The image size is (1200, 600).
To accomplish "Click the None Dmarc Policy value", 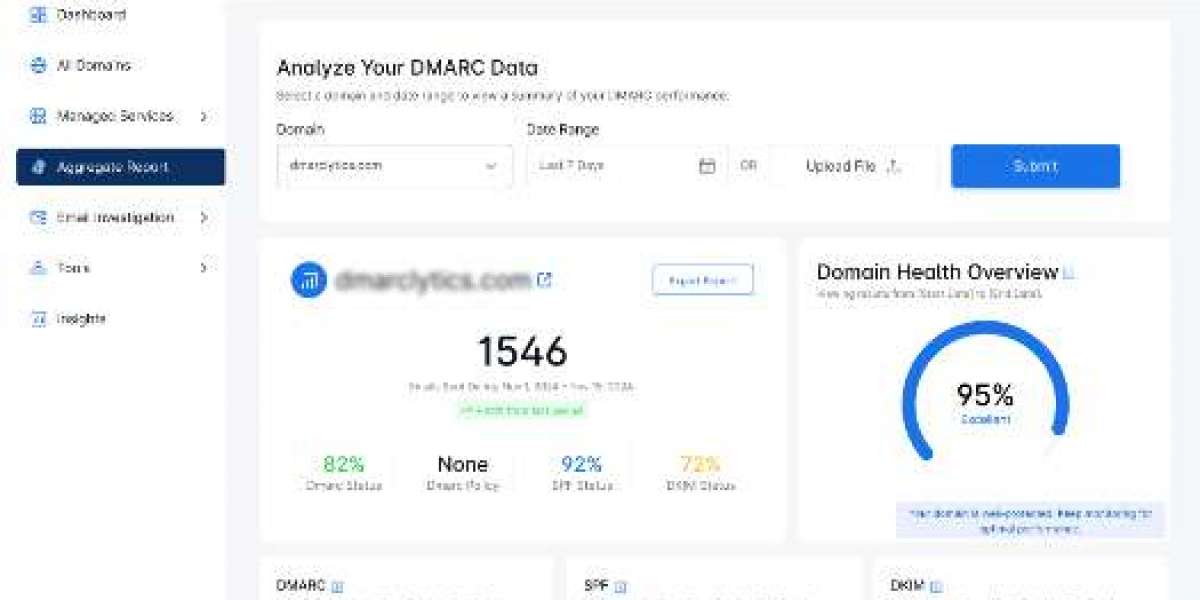I will click(x=462, y=464).
